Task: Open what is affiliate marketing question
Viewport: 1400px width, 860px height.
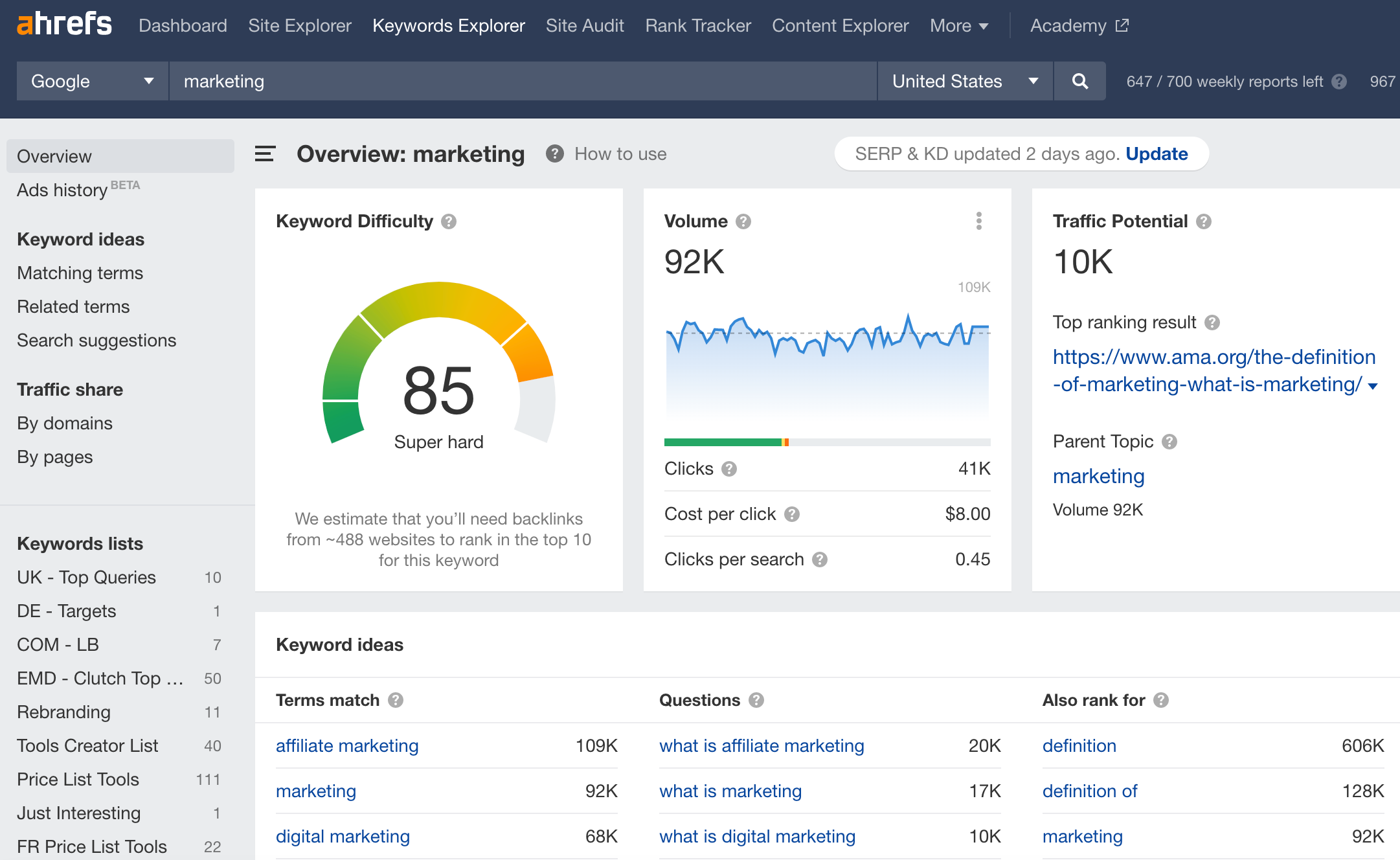Action: [762, 746]
